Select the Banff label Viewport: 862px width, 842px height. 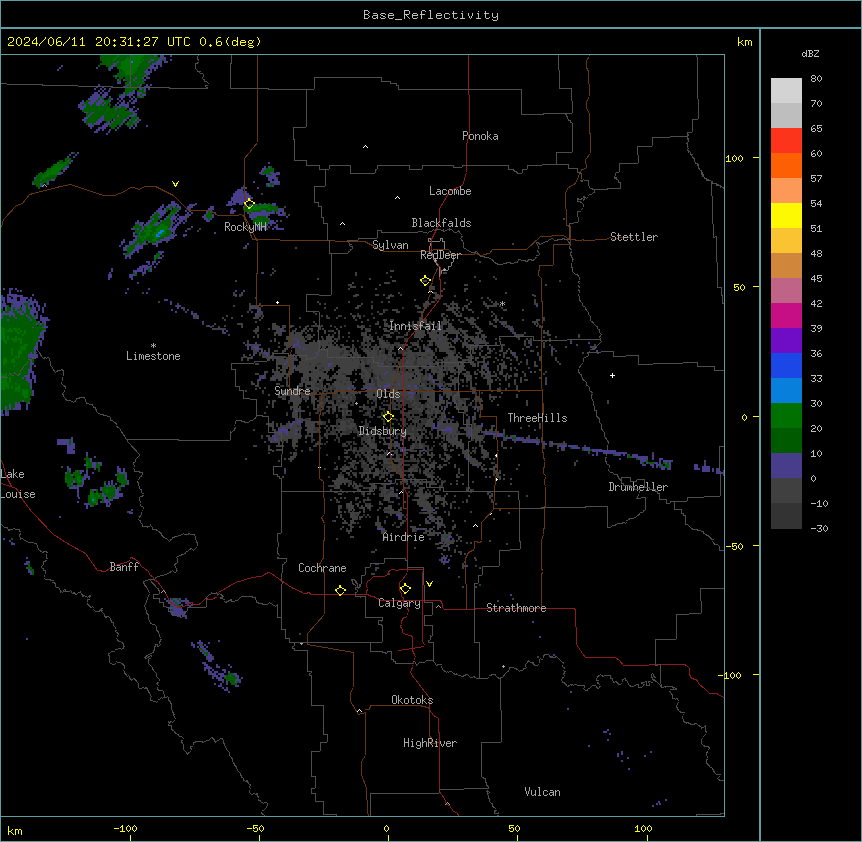[124, 567]
